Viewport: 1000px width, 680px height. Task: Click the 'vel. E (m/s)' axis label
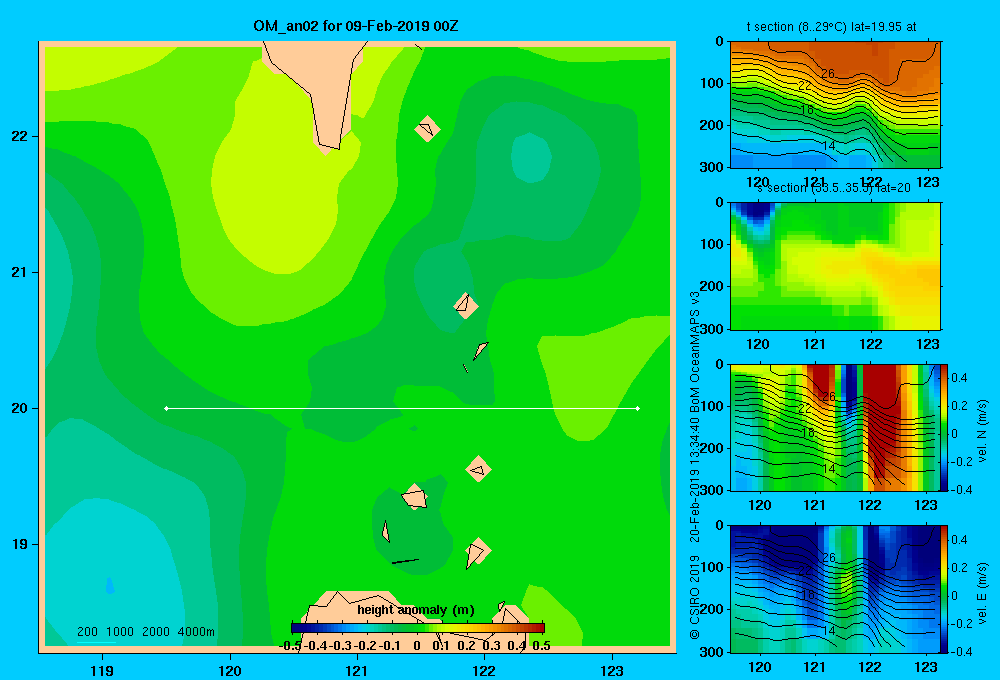[982, 592]
